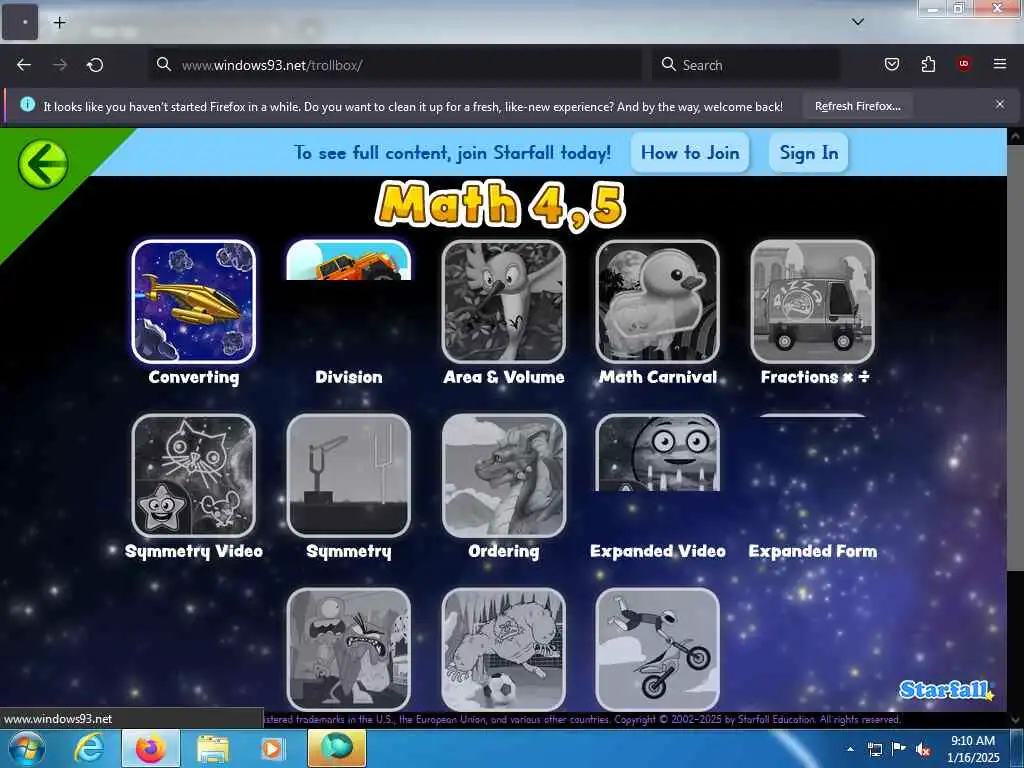
Task: Click the page scrollbar up arrow
Action: click(1016, 136)
